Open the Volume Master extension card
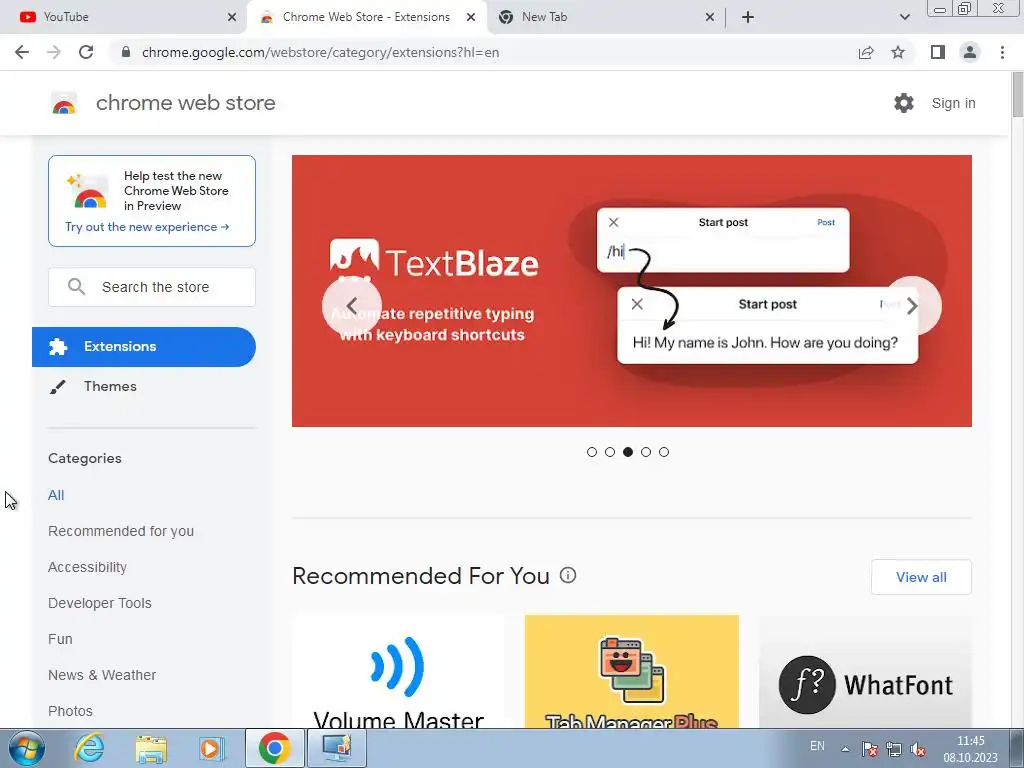The width and height of the screenshot is (1024, 768). pyautogui.click(x=398, y=671)
